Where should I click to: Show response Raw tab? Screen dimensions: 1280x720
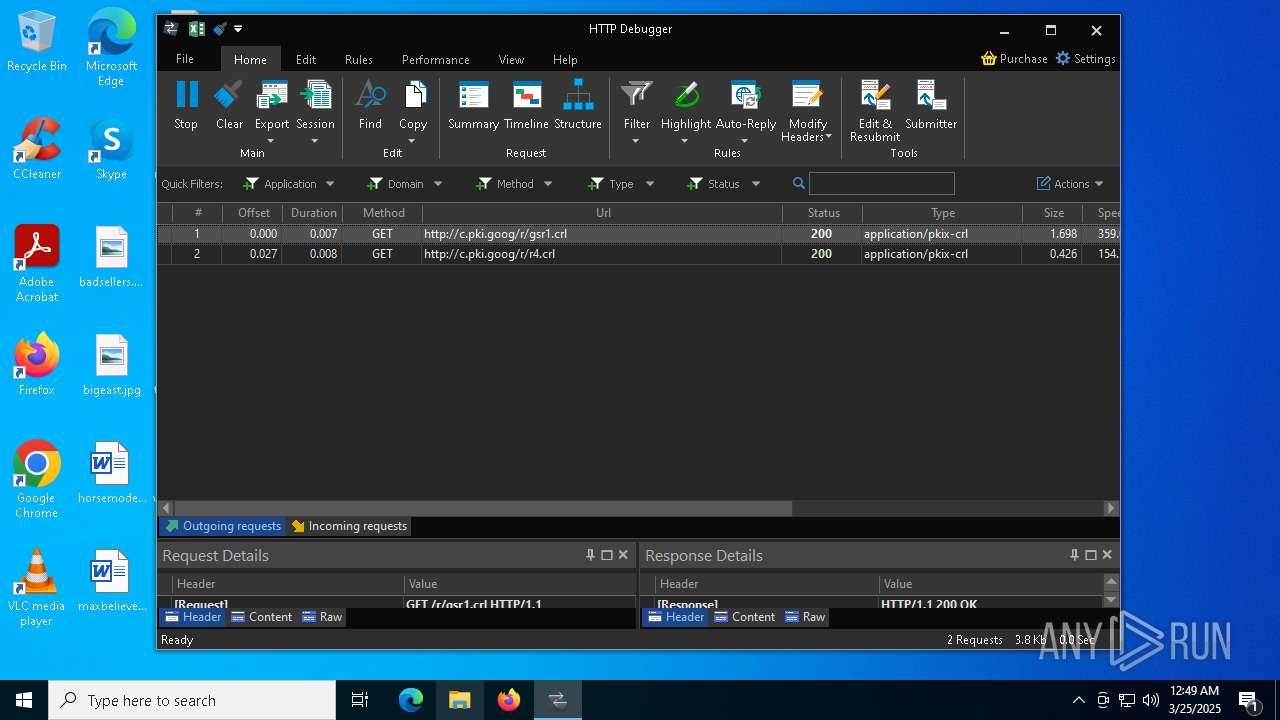(805, 617)
